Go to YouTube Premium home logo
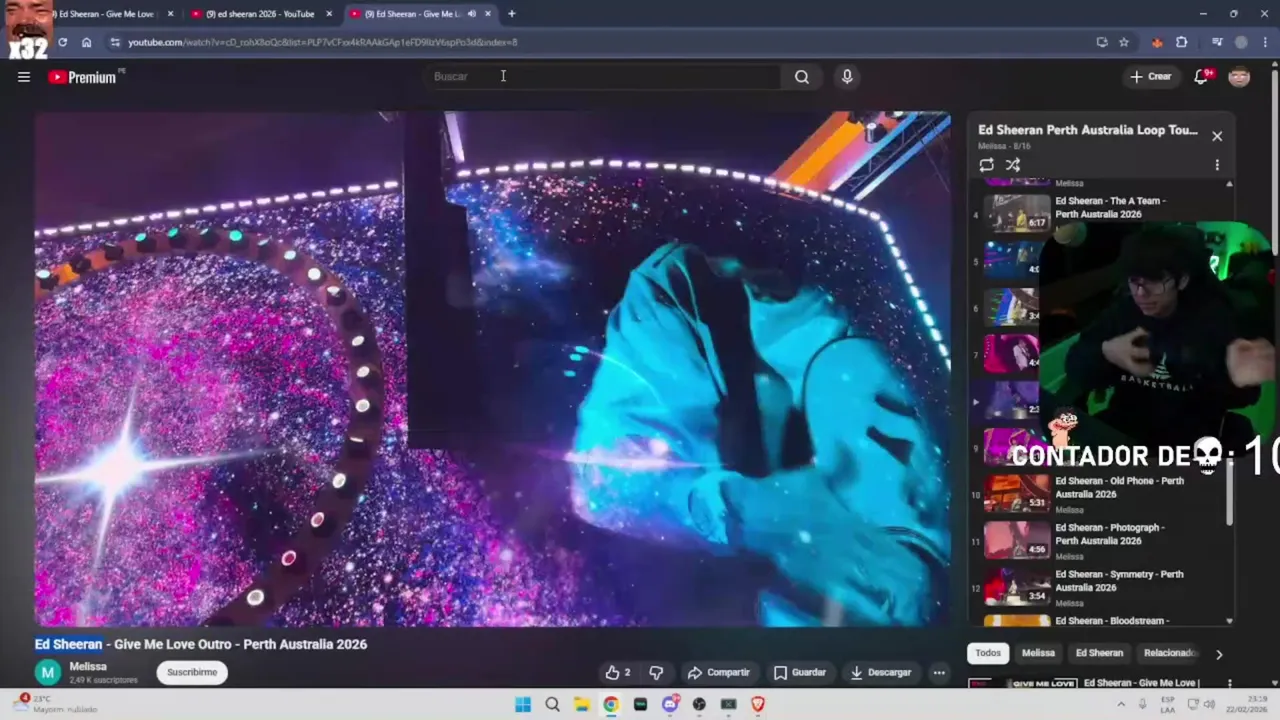1280x720 pixels. (x=84, y=77)
